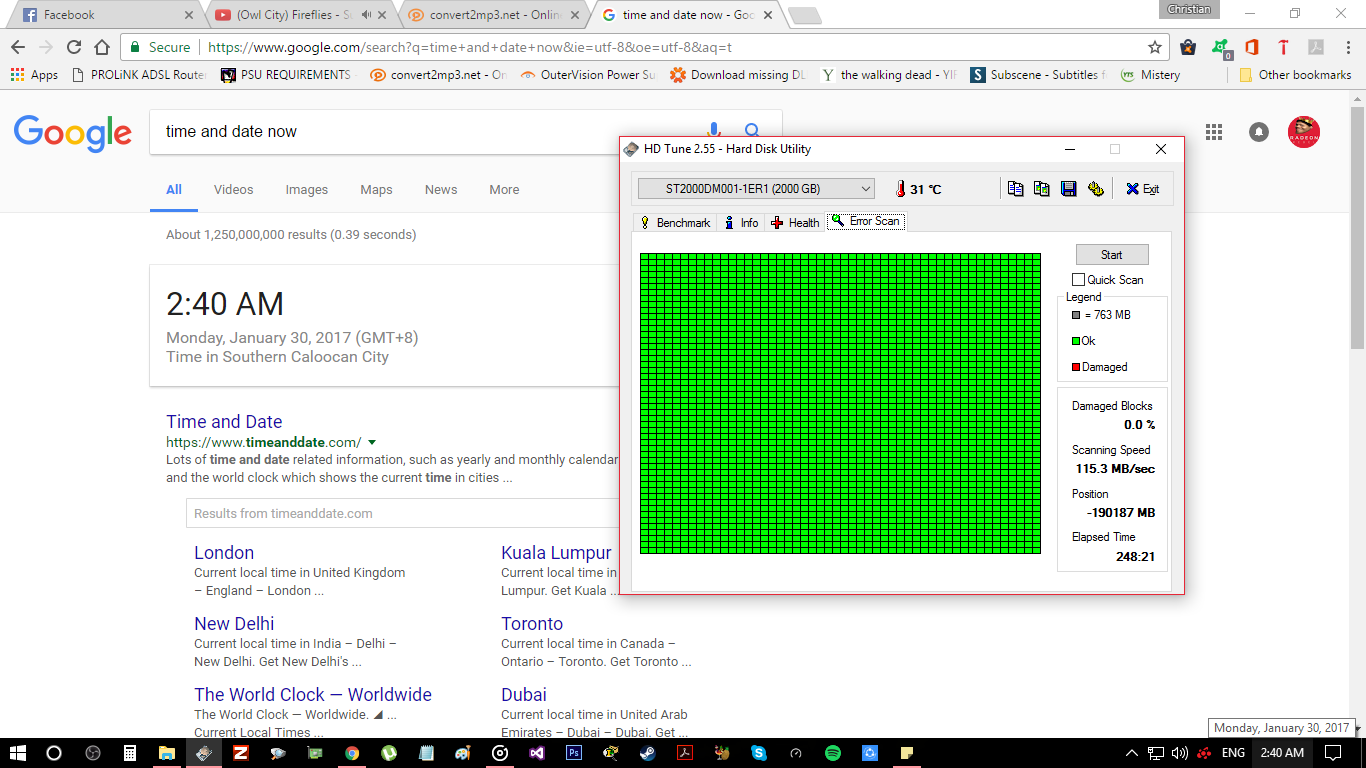The width and height of the screenshot is (1366, 768).
Task: Switch to the Health tab
Action: click(x=795, y=222)
